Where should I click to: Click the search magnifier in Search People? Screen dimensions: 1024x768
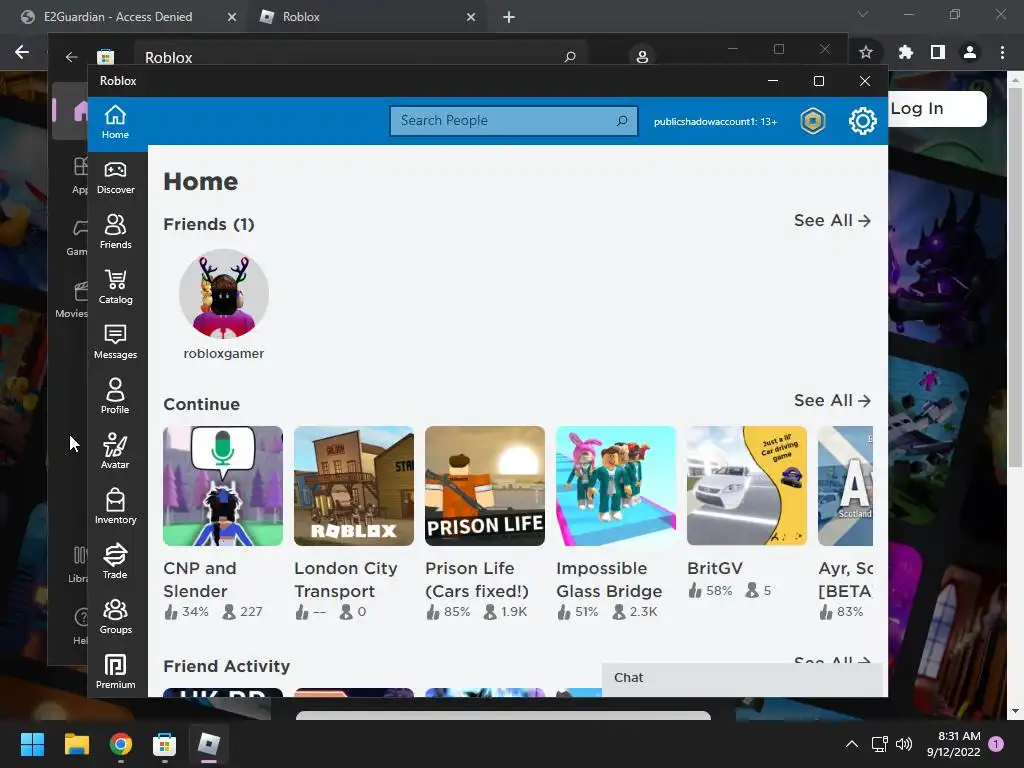click(x=622, y=121)
